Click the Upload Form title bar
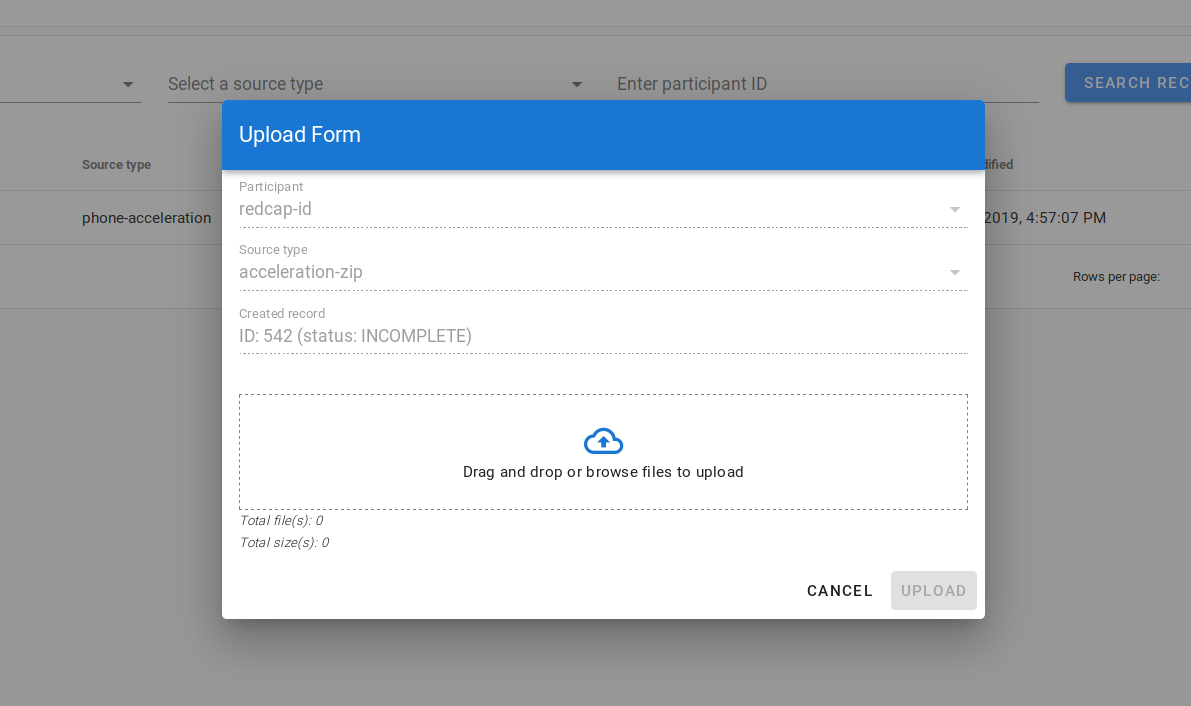Viewport: 1191px width, 706px height. [x=603, y=134]
